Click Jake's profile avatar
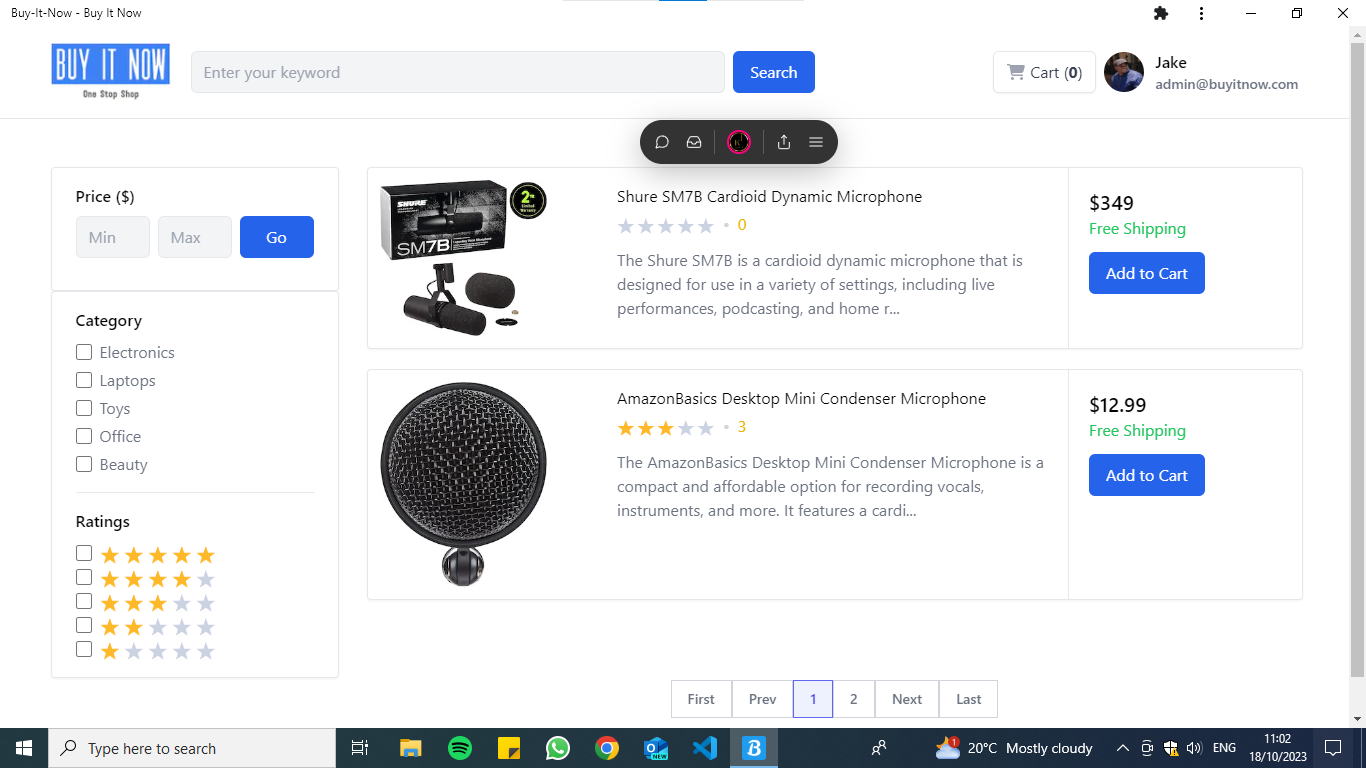 (1123, 72)
